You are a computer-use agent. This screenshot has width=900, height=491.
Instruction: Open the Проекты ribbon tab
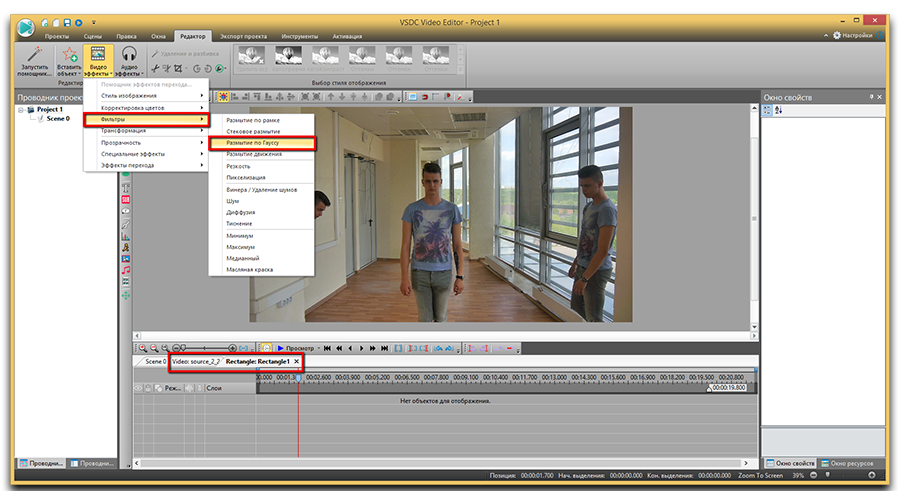click(x=57, y=36)
